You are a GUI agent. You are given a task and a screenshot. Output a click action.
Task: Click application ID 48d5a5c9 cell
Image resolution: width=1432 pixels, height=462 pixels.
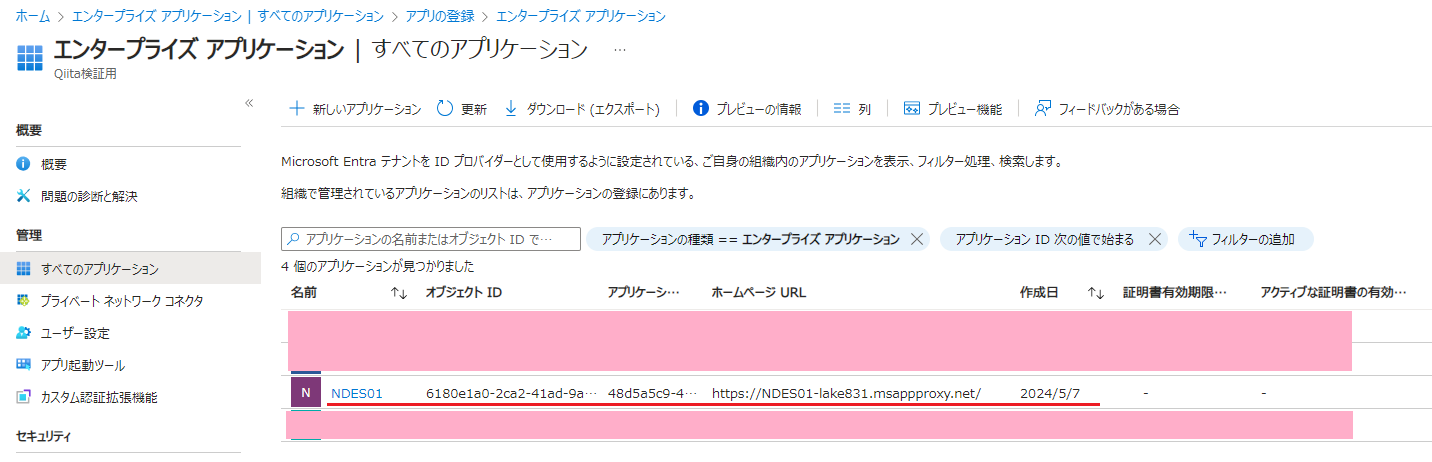652,393
